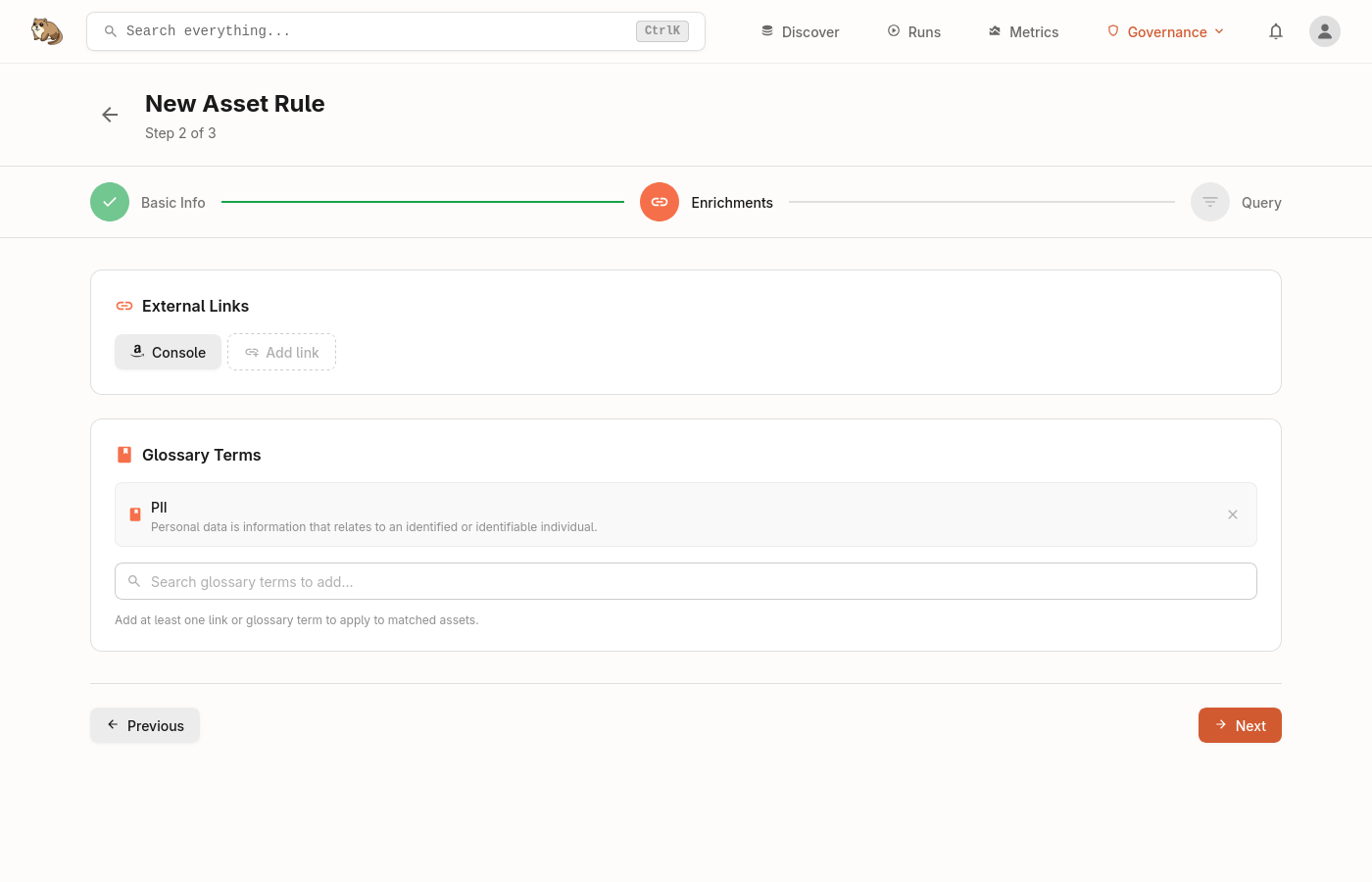
Task: Open the Metrics page
Action: click(x=1023, y=31)
